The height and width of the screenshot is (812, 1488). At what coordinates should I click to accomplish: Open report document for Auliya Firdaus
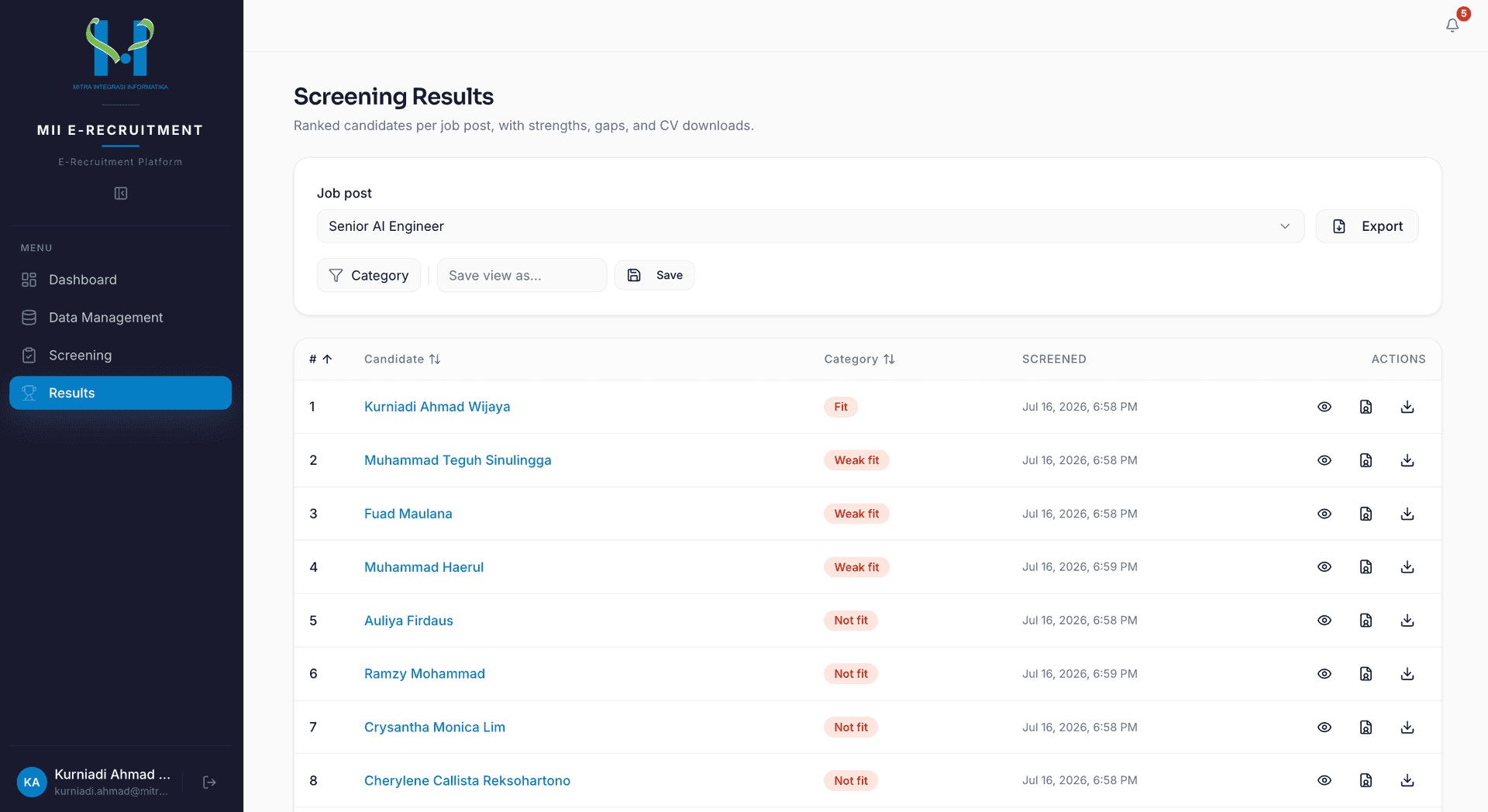pyautogui.click(x=1366, y=621)
